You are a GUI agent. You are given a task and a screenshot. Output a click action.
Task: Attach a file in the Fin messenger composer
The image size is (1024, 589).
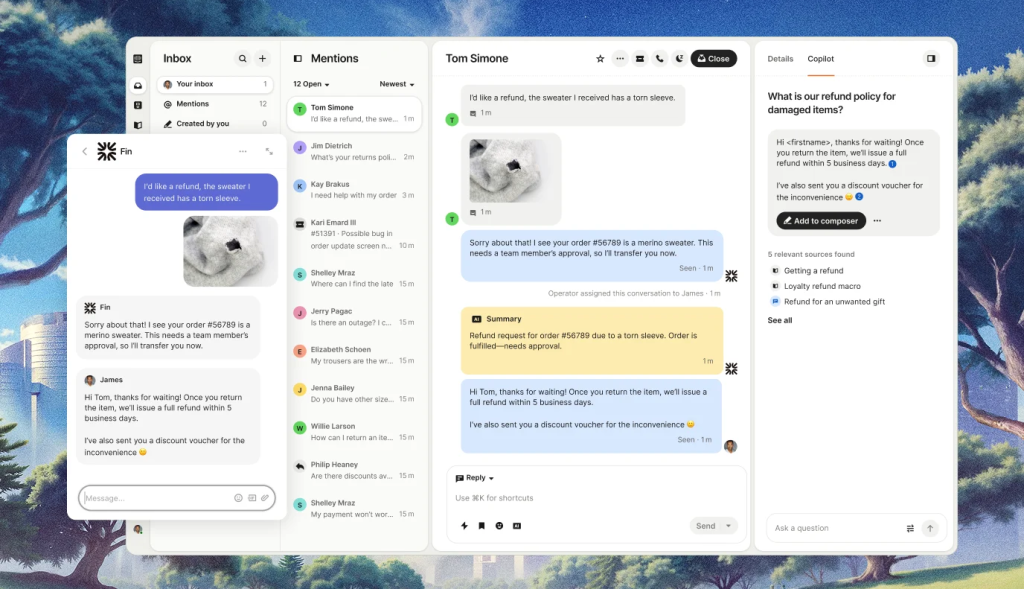point(265,497)
